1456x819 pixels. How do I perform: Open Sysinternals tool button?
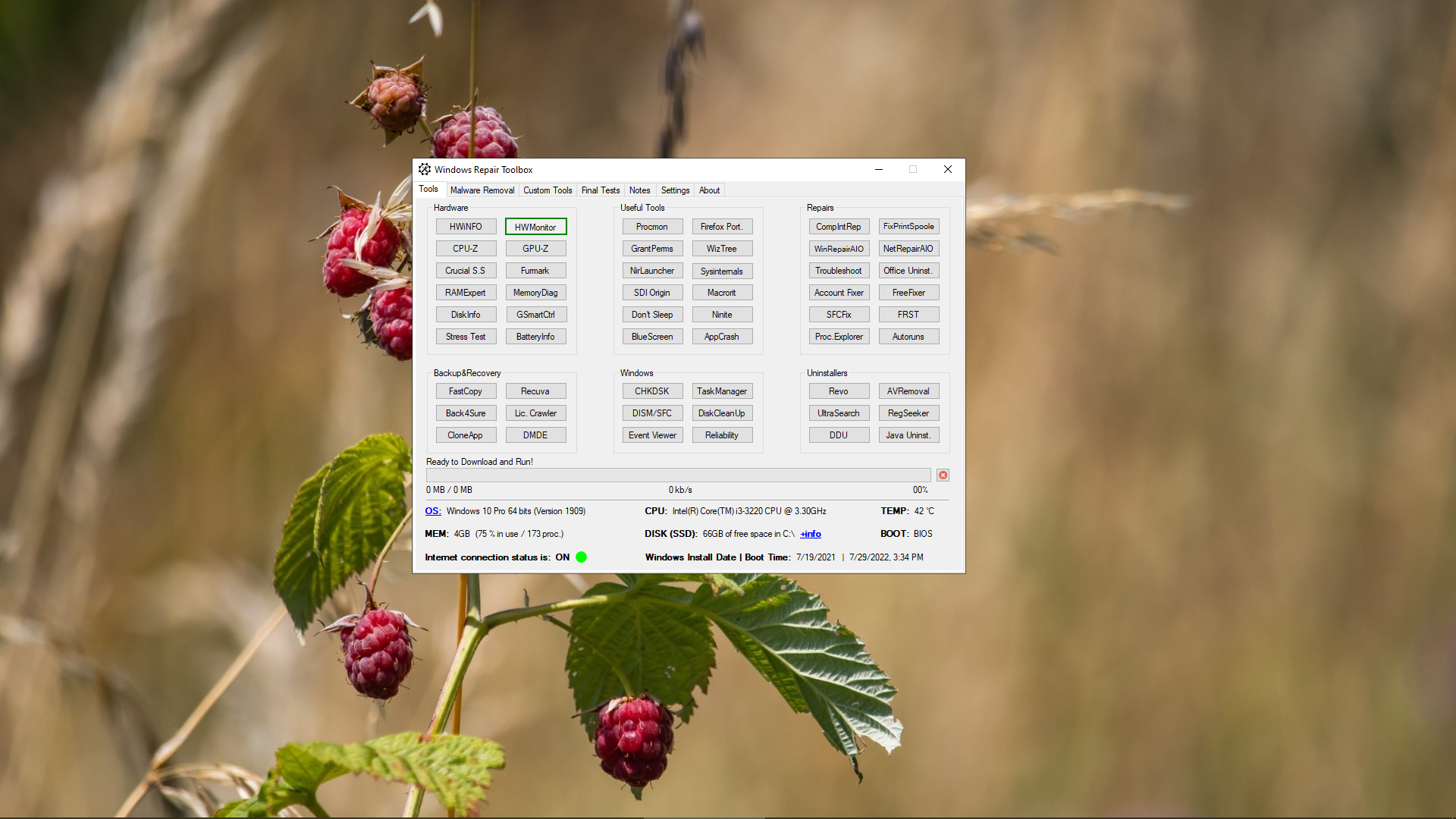pos(721,271)
